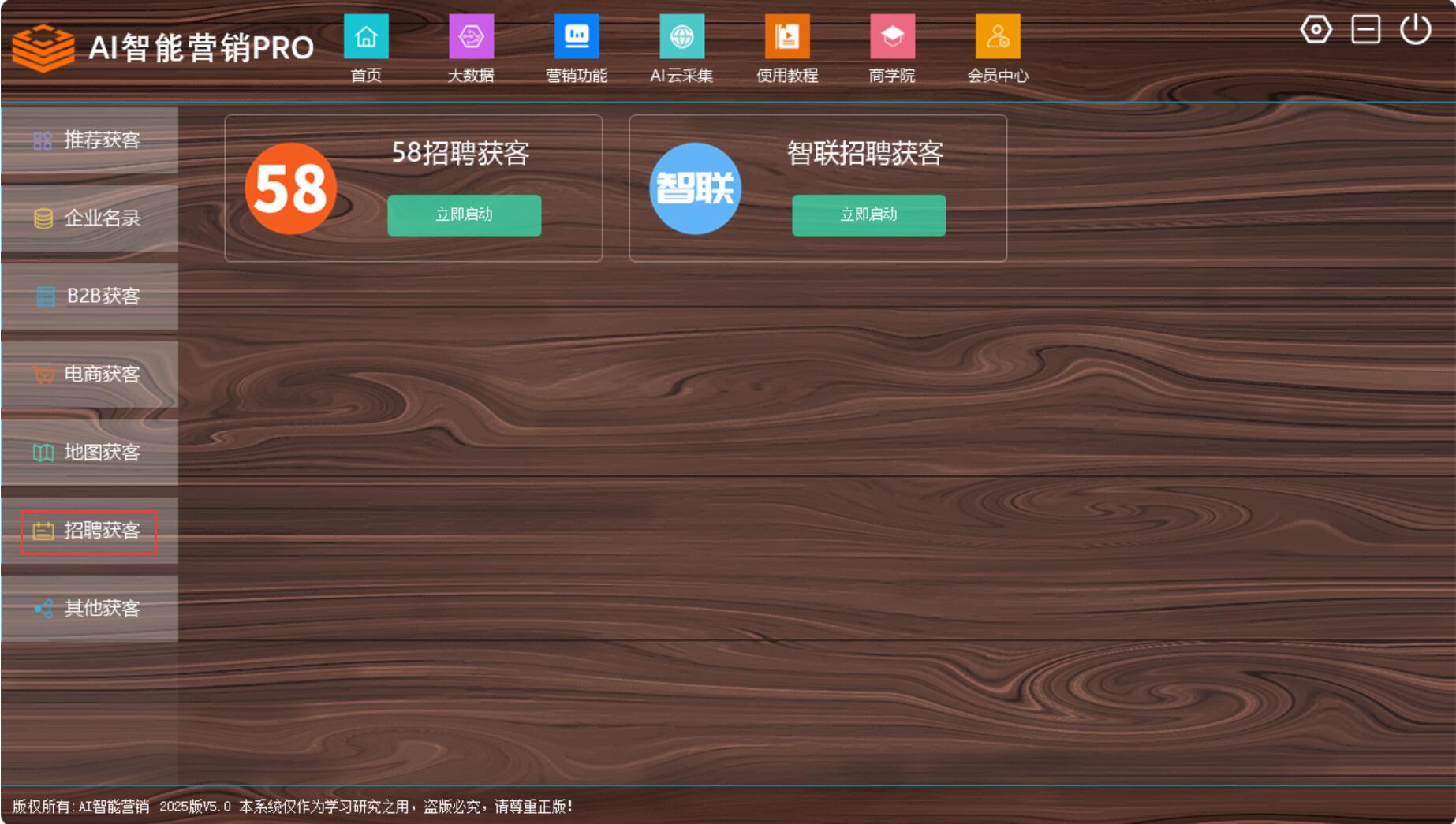This screenshot has width=1456, height=824.
Task: Open the 会员中心 member center icon
Action: click(997, 37)
